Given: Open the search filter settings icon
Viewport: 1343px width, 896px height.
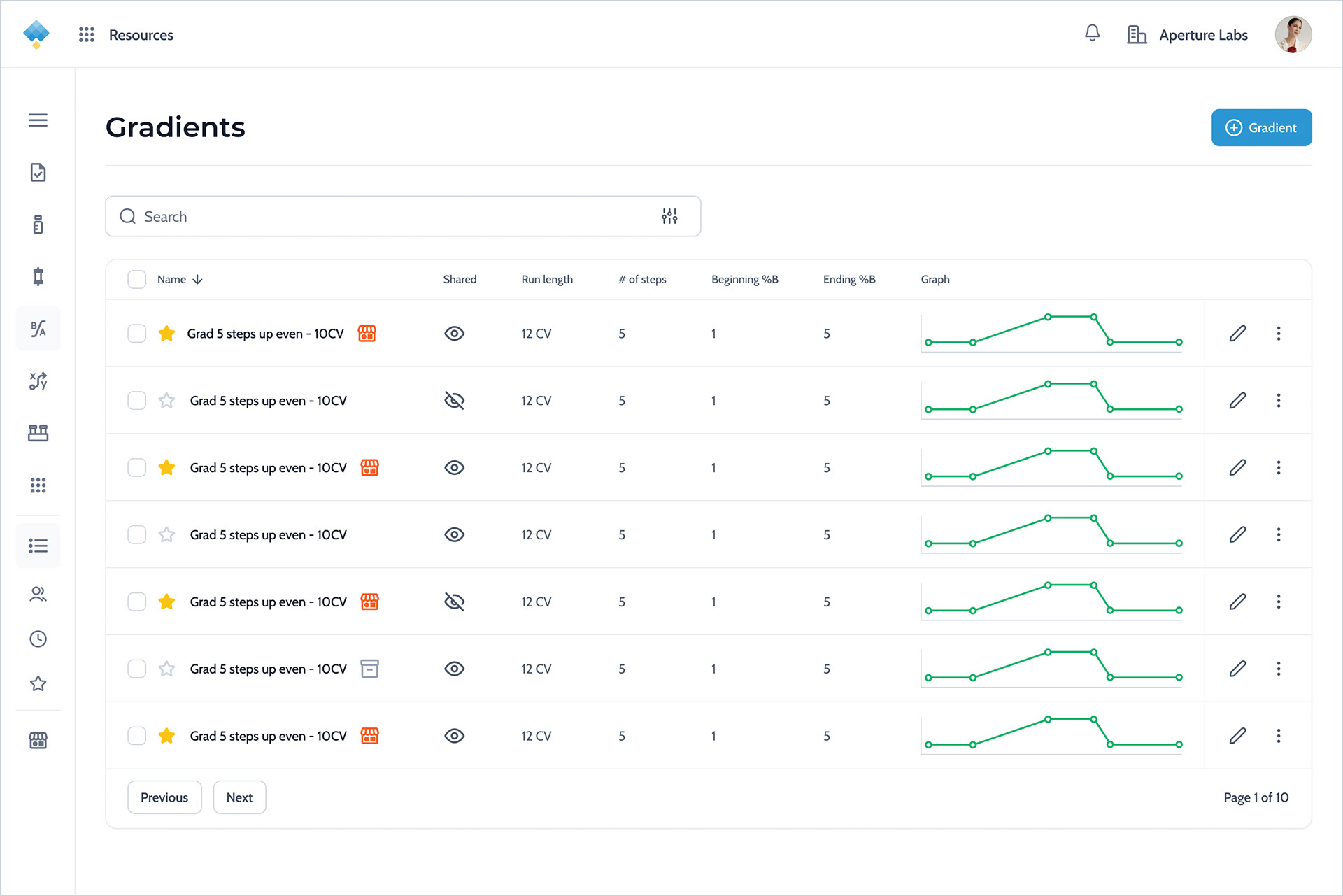Looking at the screenshot, I should [x=669, y=216].
